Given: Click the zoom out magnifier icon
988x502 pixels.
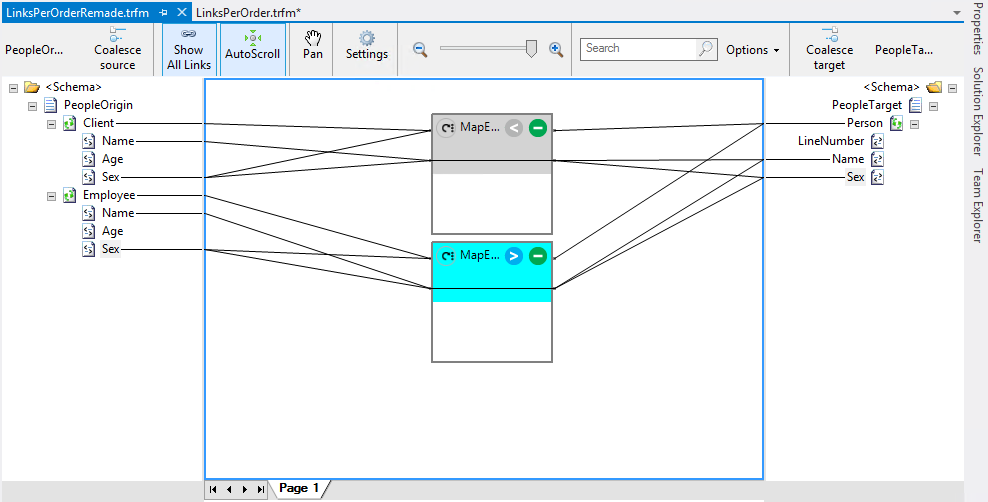Looking at the screenshot, I should point(421,49).
